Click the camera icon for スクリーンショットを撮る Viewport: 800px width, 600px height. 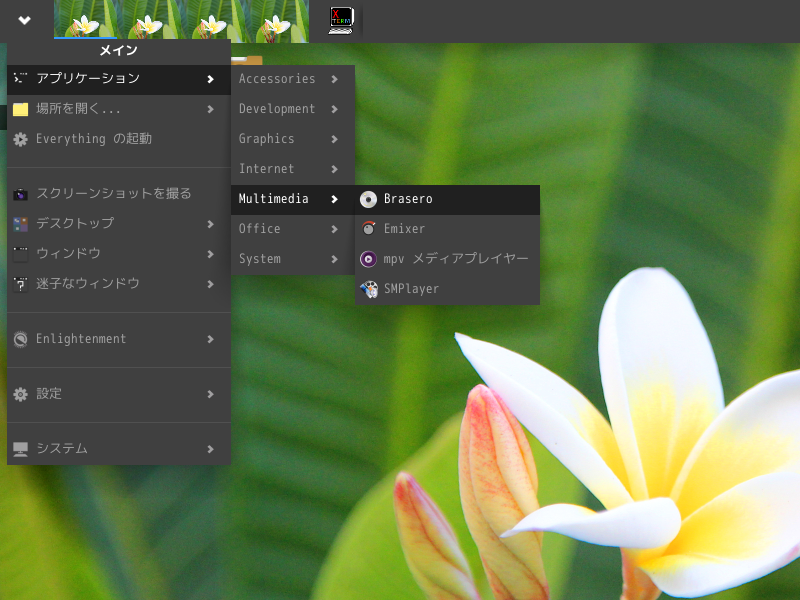[x=20, y=194]
